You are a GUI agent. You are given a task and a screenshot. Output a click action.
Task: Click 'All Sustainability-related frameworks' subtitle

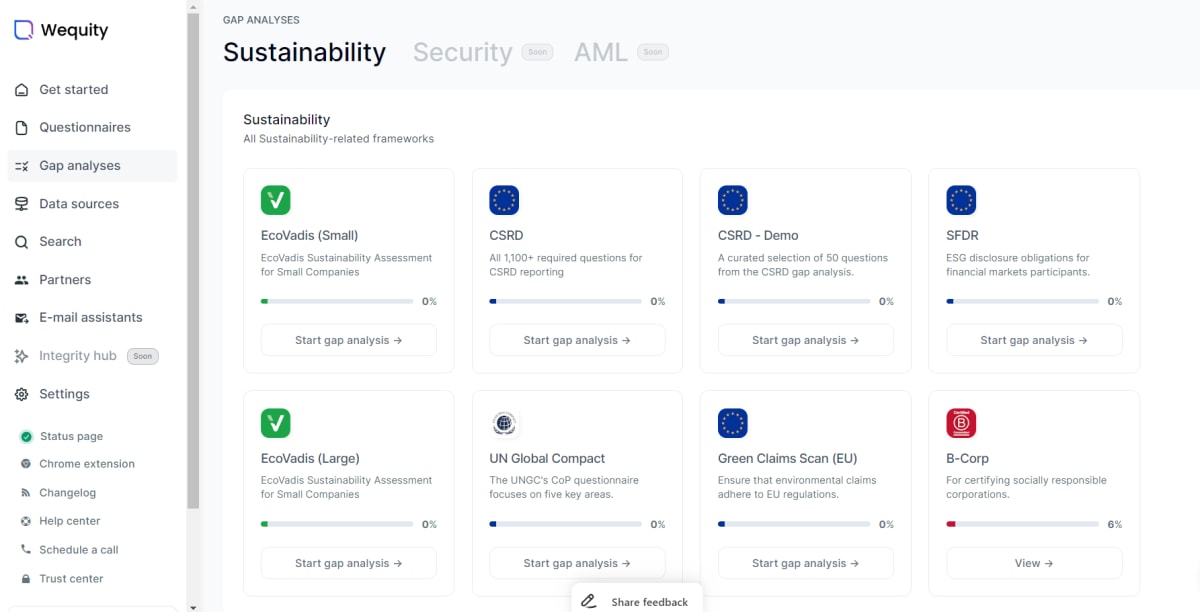tap(339, 139)
